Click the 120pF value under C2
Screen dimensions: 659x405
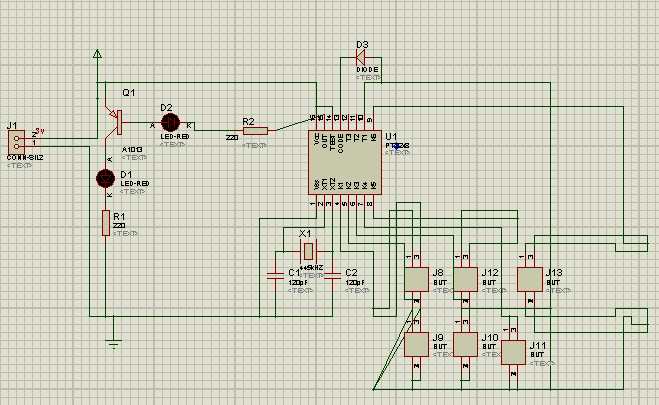355,283
